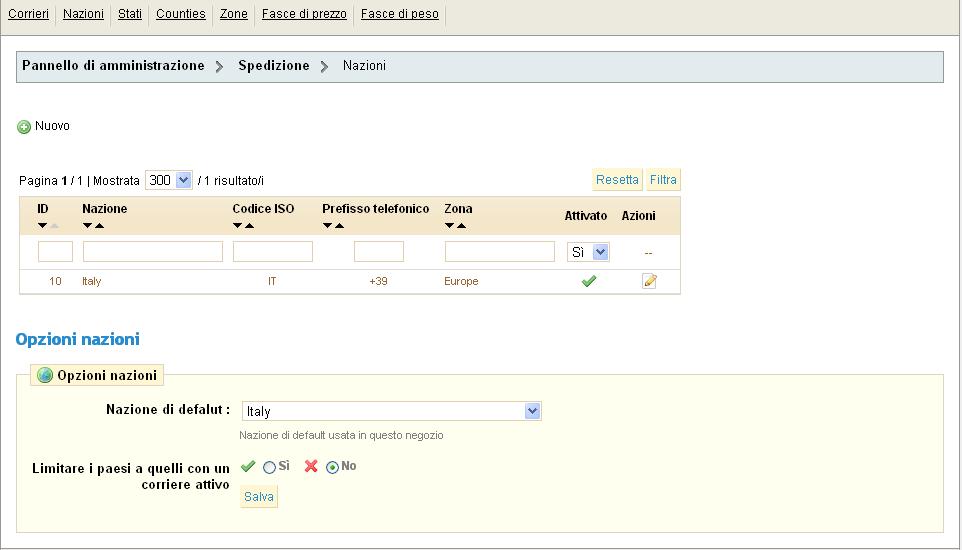Click the +39 phone prefix cell
This screenshot has height=550, width=962.
tap(378, 281)
